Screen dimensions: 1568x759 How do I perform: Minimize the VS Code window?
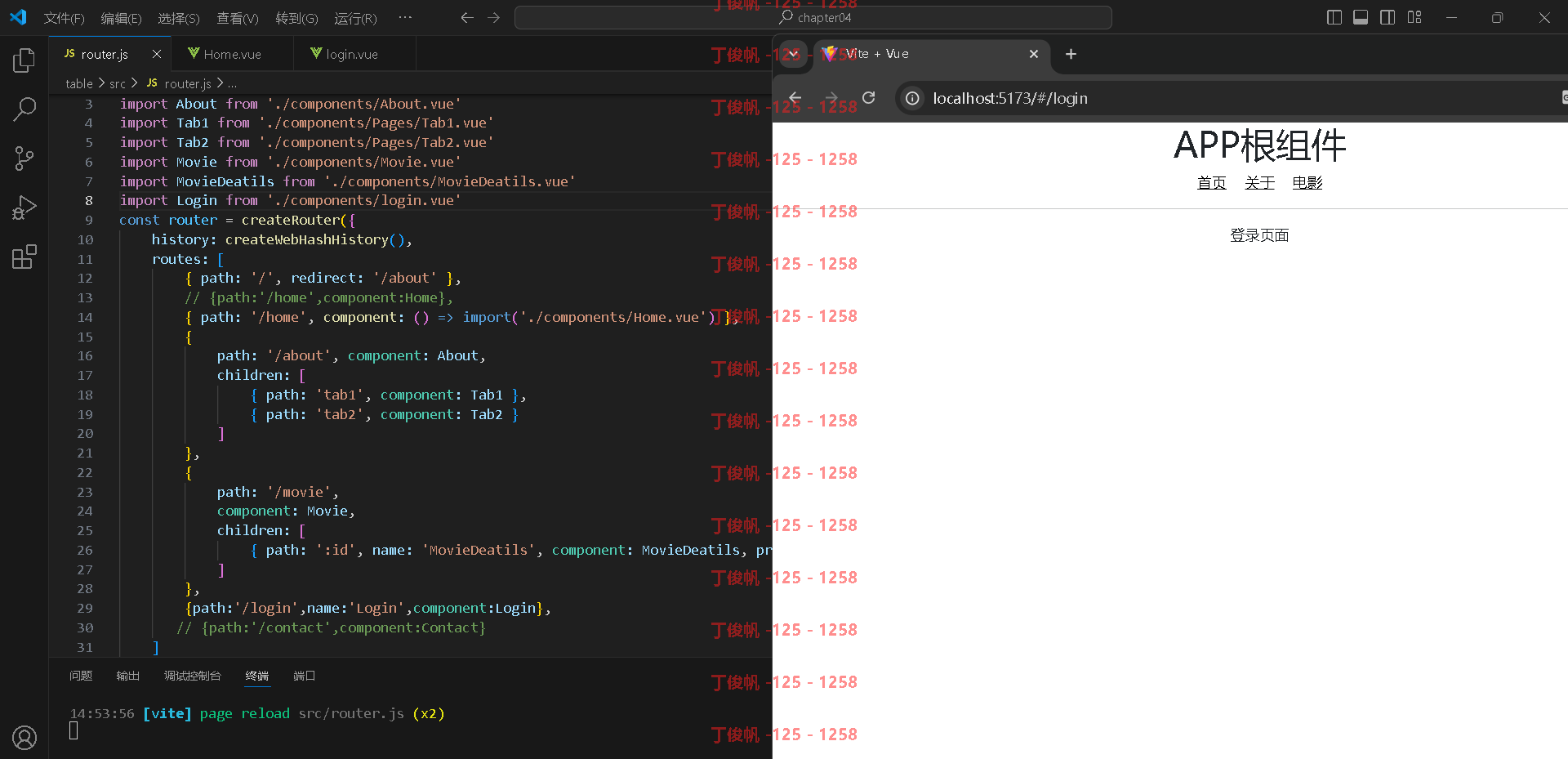tap(1451, 17)
